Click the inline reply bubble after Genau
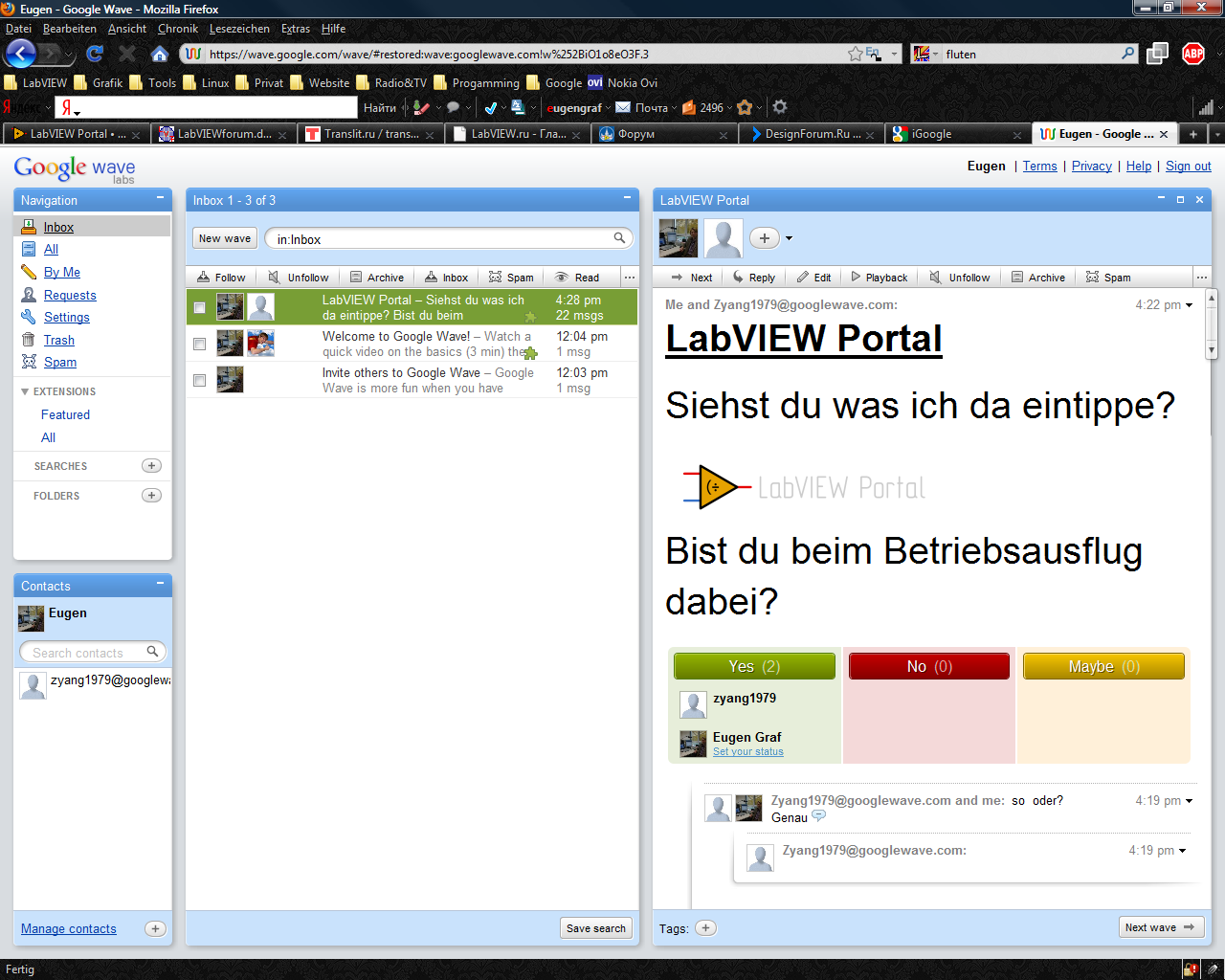1225x980 pixels. 818,816
